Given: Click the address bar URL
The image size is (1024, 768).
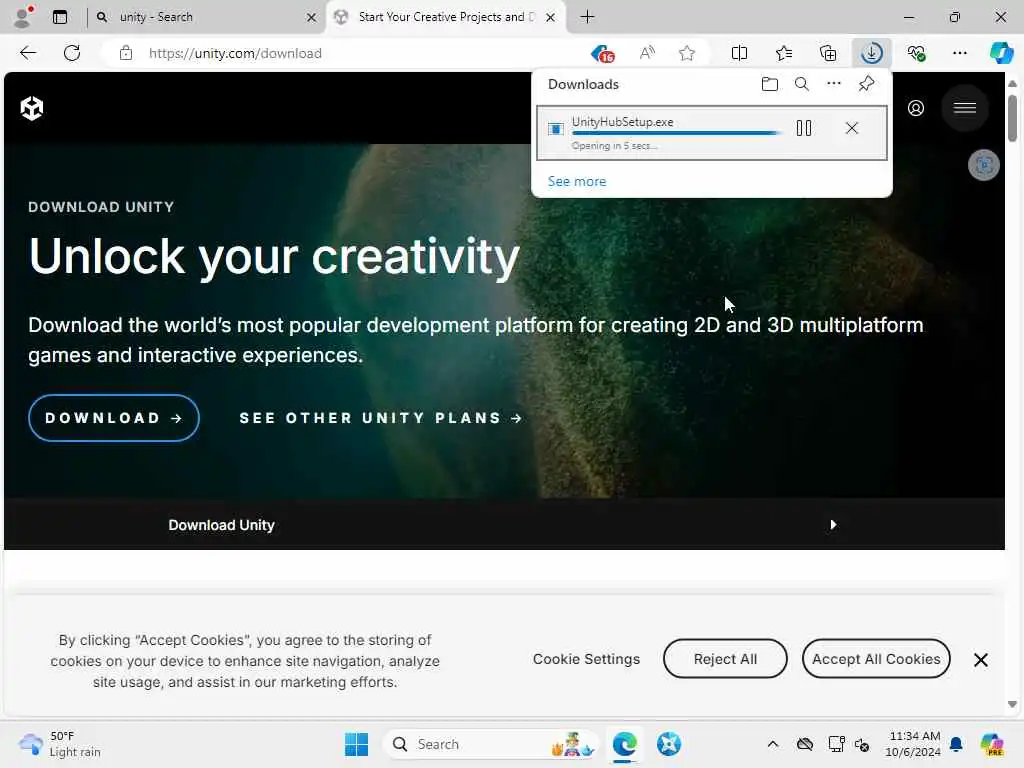Looking at the screenshot, I should [x=235, y=54].
